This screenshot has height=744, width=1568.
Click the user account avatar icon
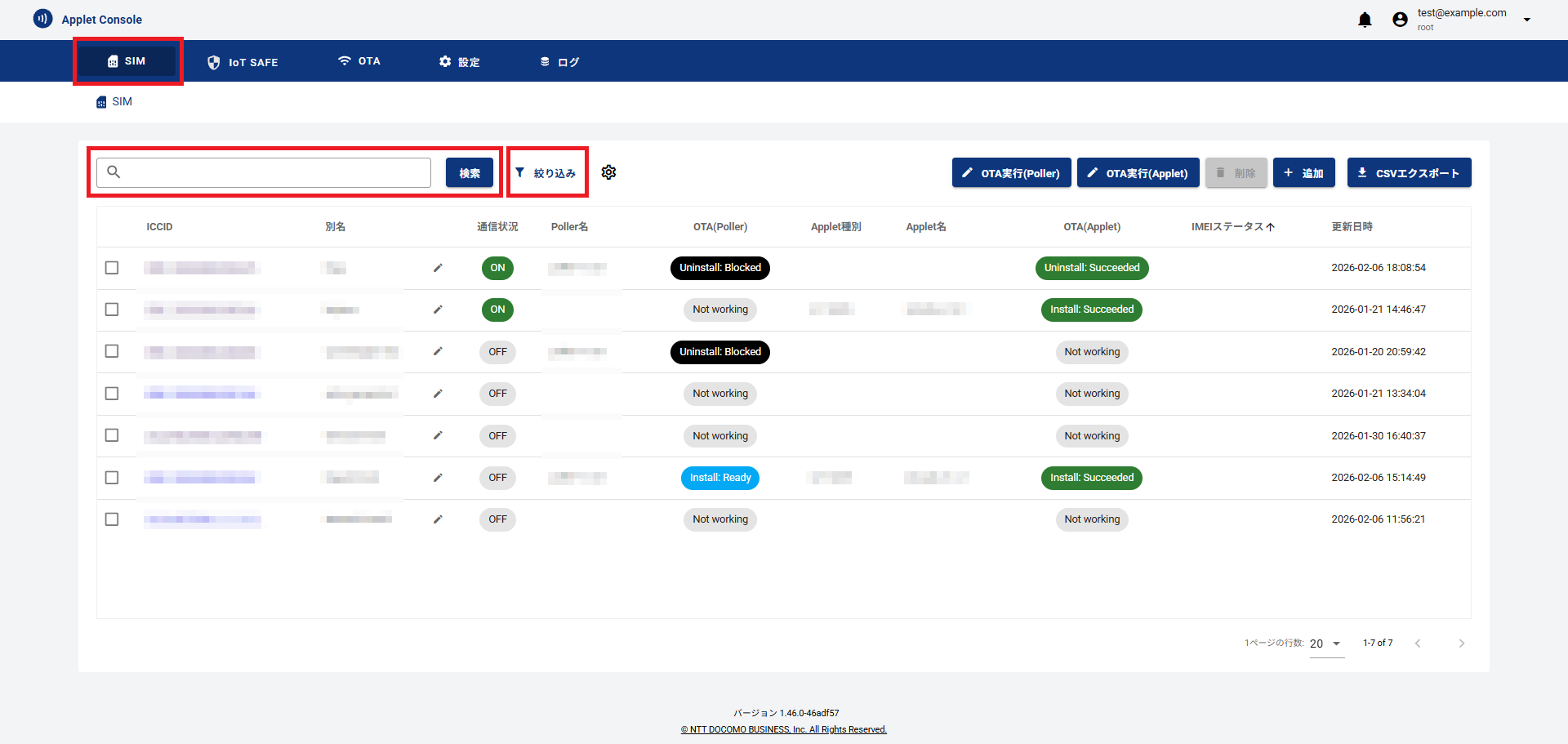point(1400,20)
